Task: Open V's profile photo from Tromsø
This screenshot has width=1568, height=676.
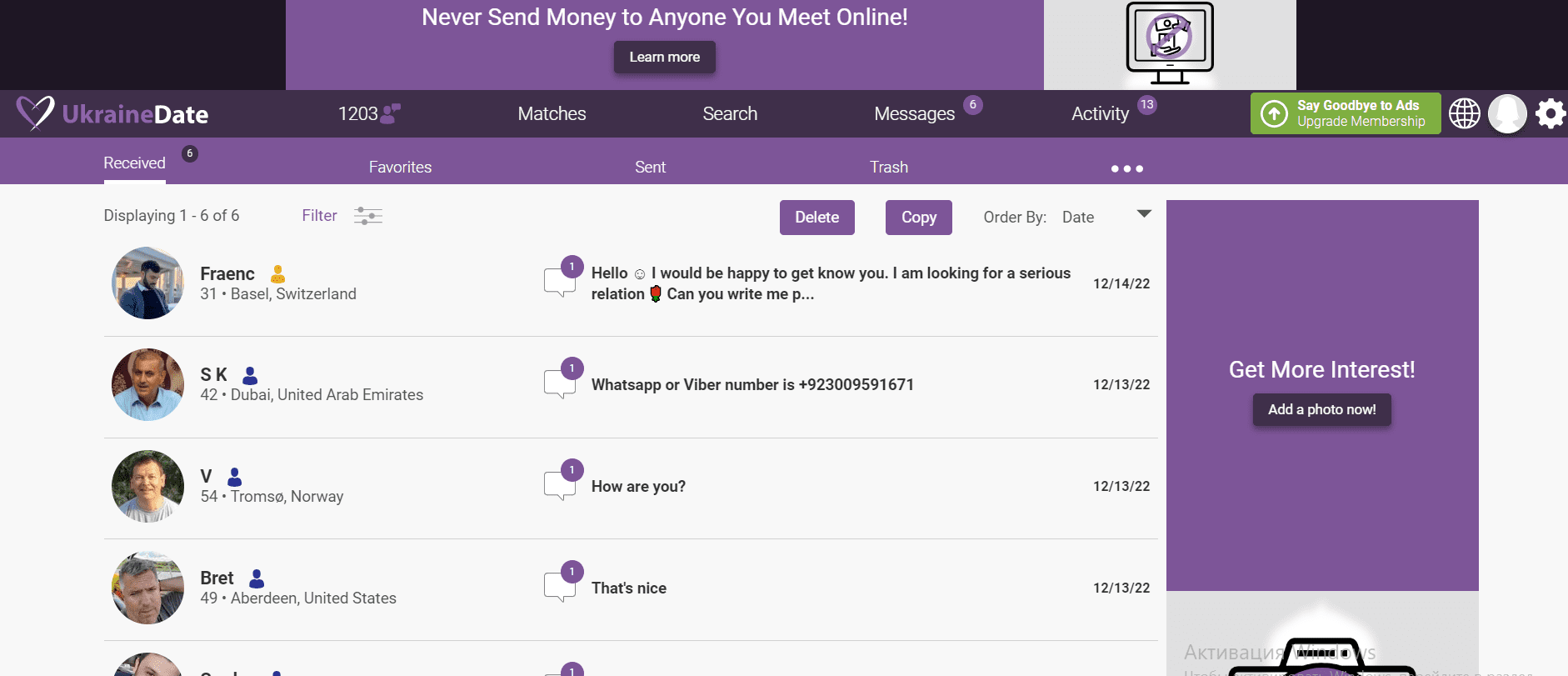Action: [x=148, y=486]
